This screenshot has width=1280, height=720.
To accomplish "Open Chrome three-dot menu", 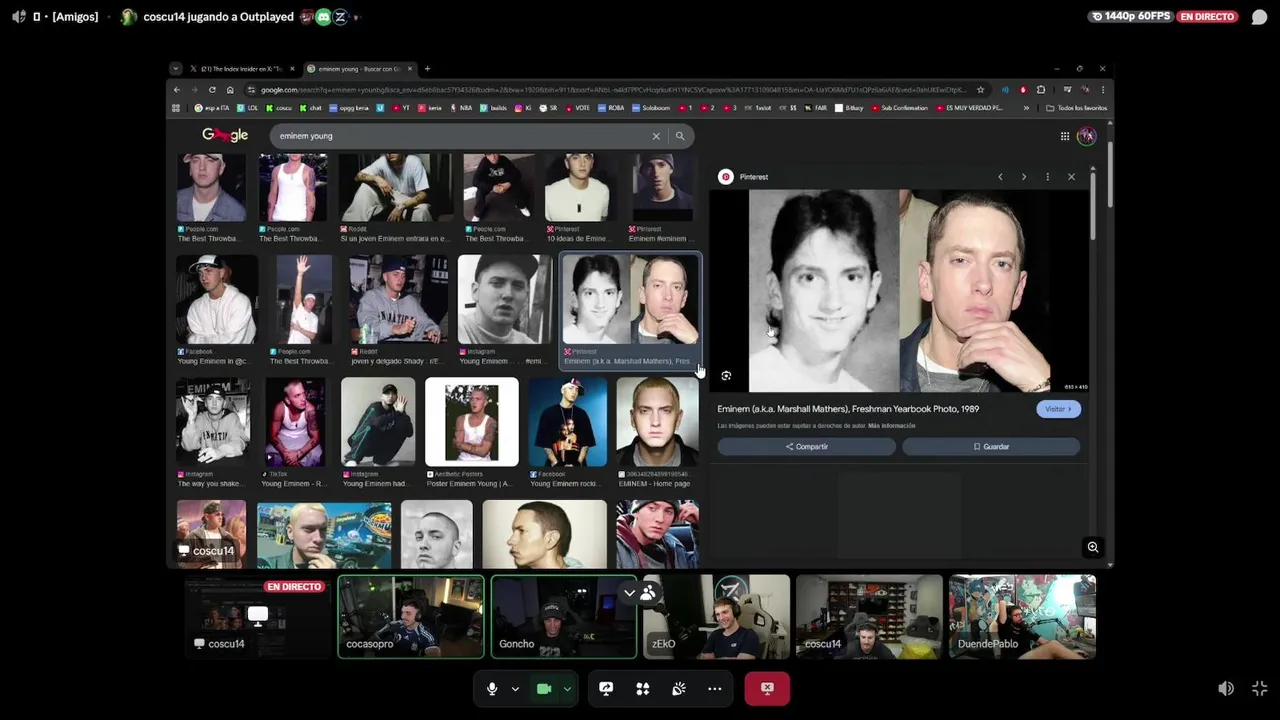I will coord(1103,90).
